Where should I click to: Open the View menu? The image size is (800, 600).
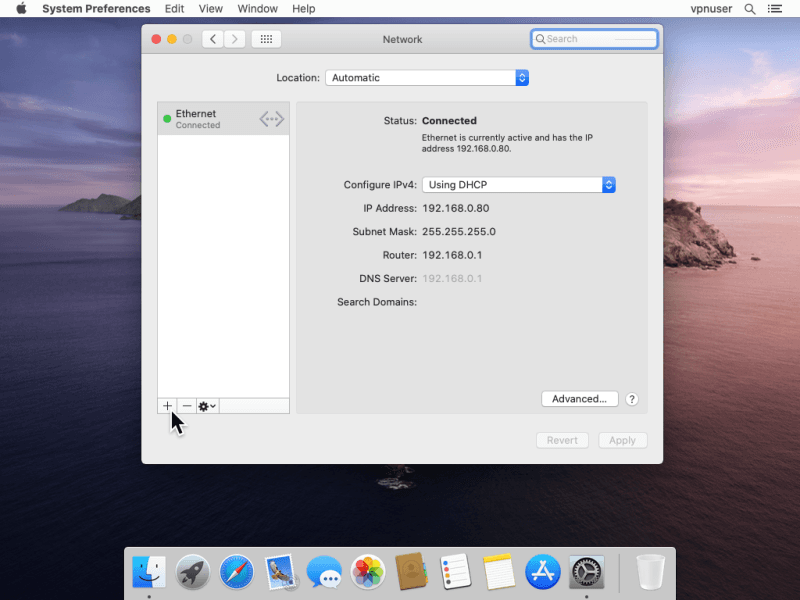211,9
